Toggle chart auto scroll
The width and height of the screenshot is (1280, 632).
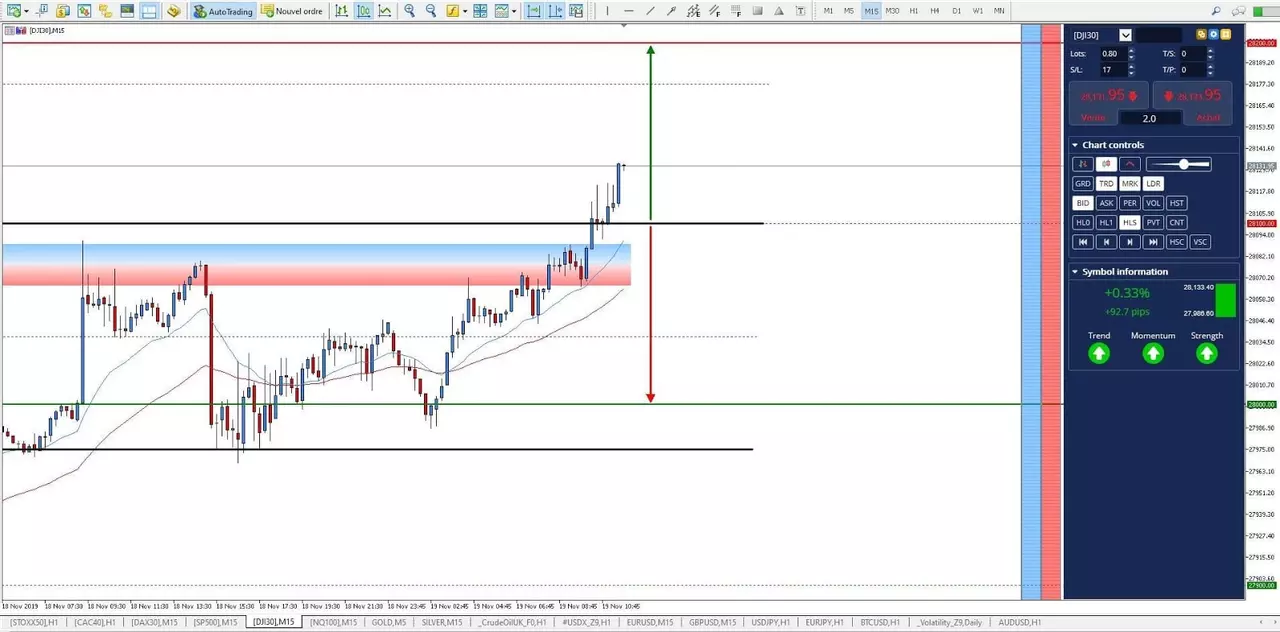tap(533, 10)
